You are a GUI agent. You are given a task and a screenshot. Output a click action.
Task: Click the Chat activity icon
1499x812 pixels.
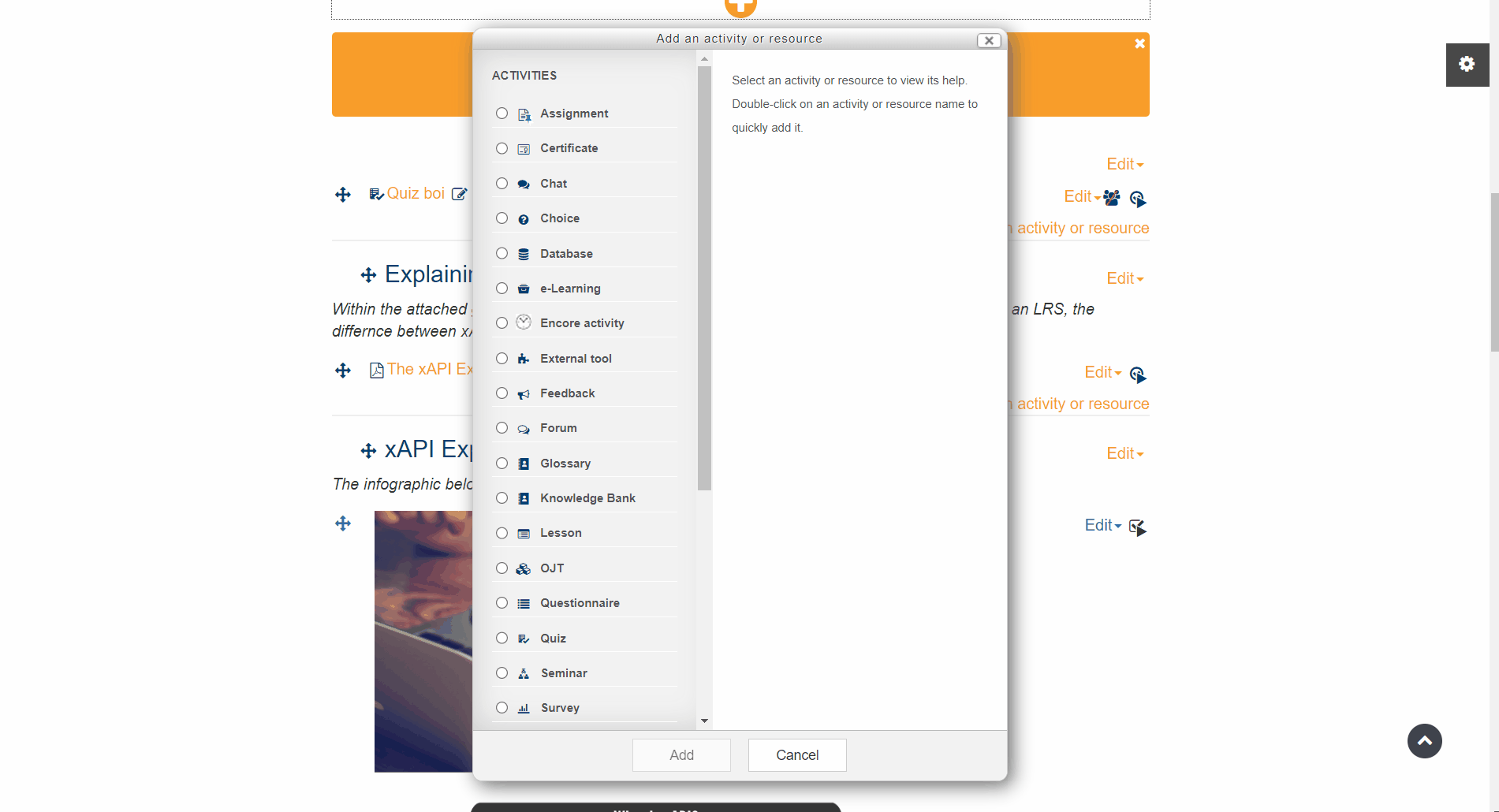[x=523, y=183]
